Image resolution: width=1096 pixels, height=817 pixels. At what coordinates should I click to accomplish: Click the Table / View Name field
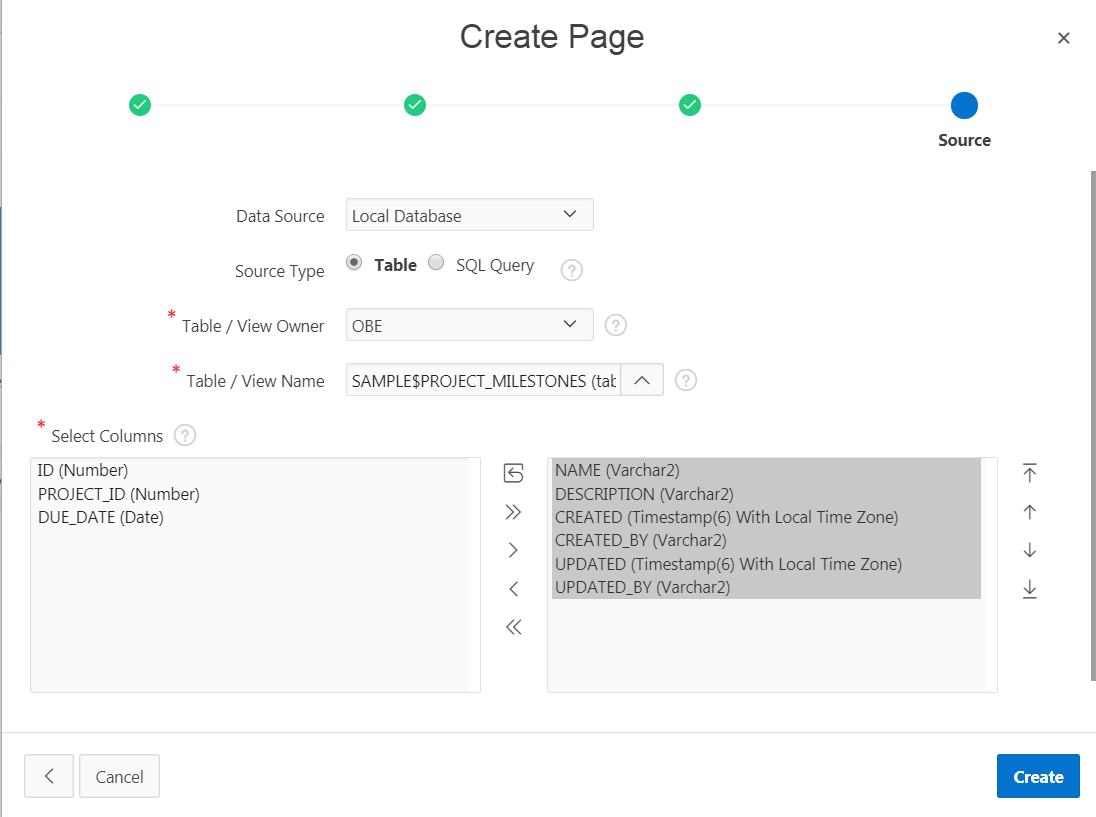[483, 379]
